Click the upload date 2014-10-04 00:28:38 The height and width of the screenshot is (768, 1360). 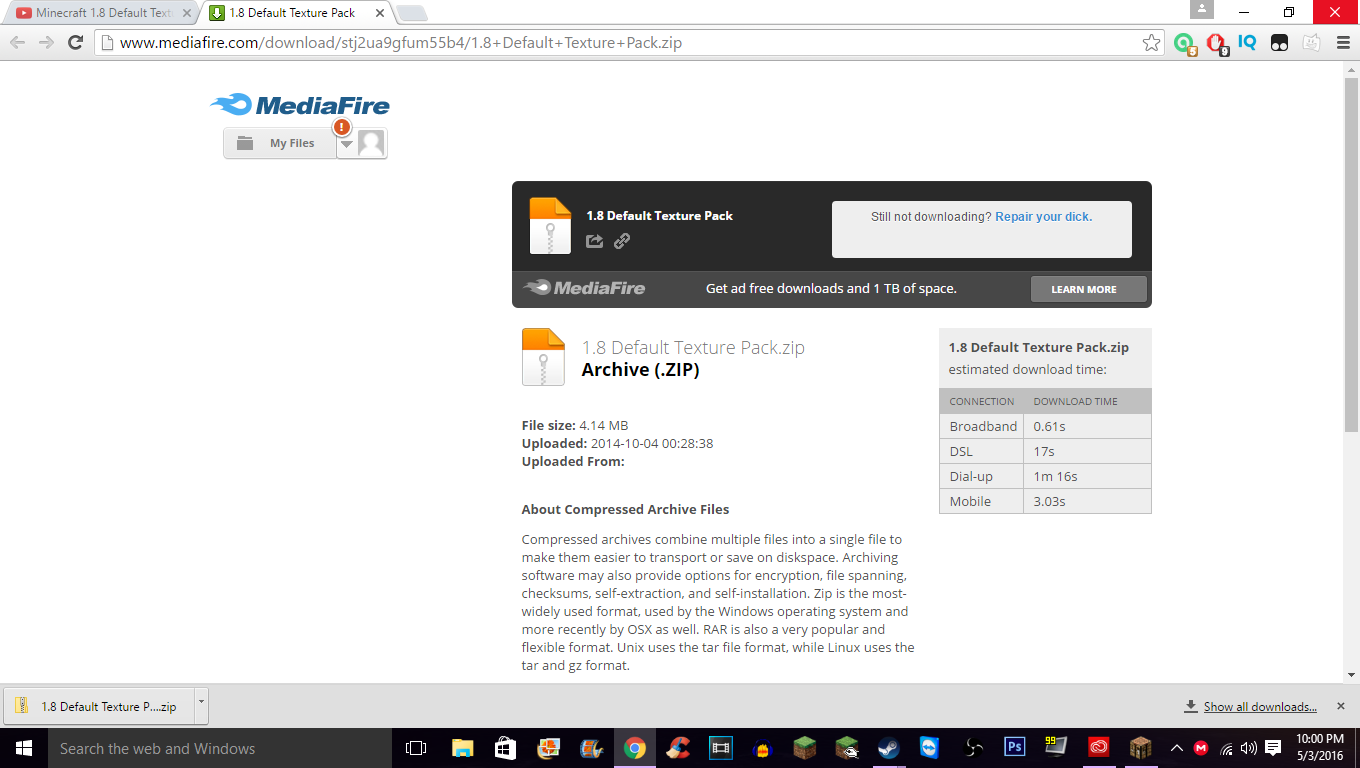tap(652, 443)
